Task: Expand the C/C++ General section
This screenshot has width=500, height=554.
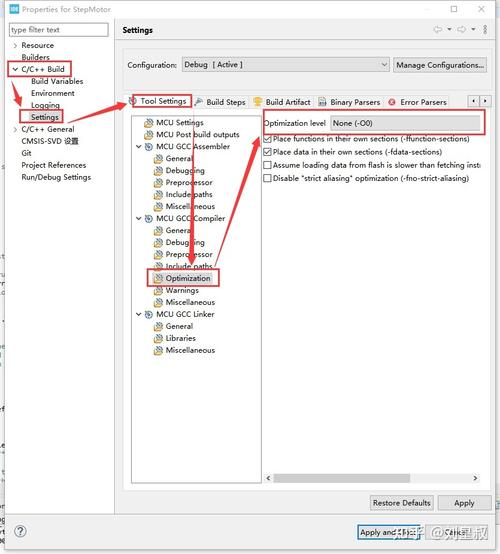Action: pos(15,129)
